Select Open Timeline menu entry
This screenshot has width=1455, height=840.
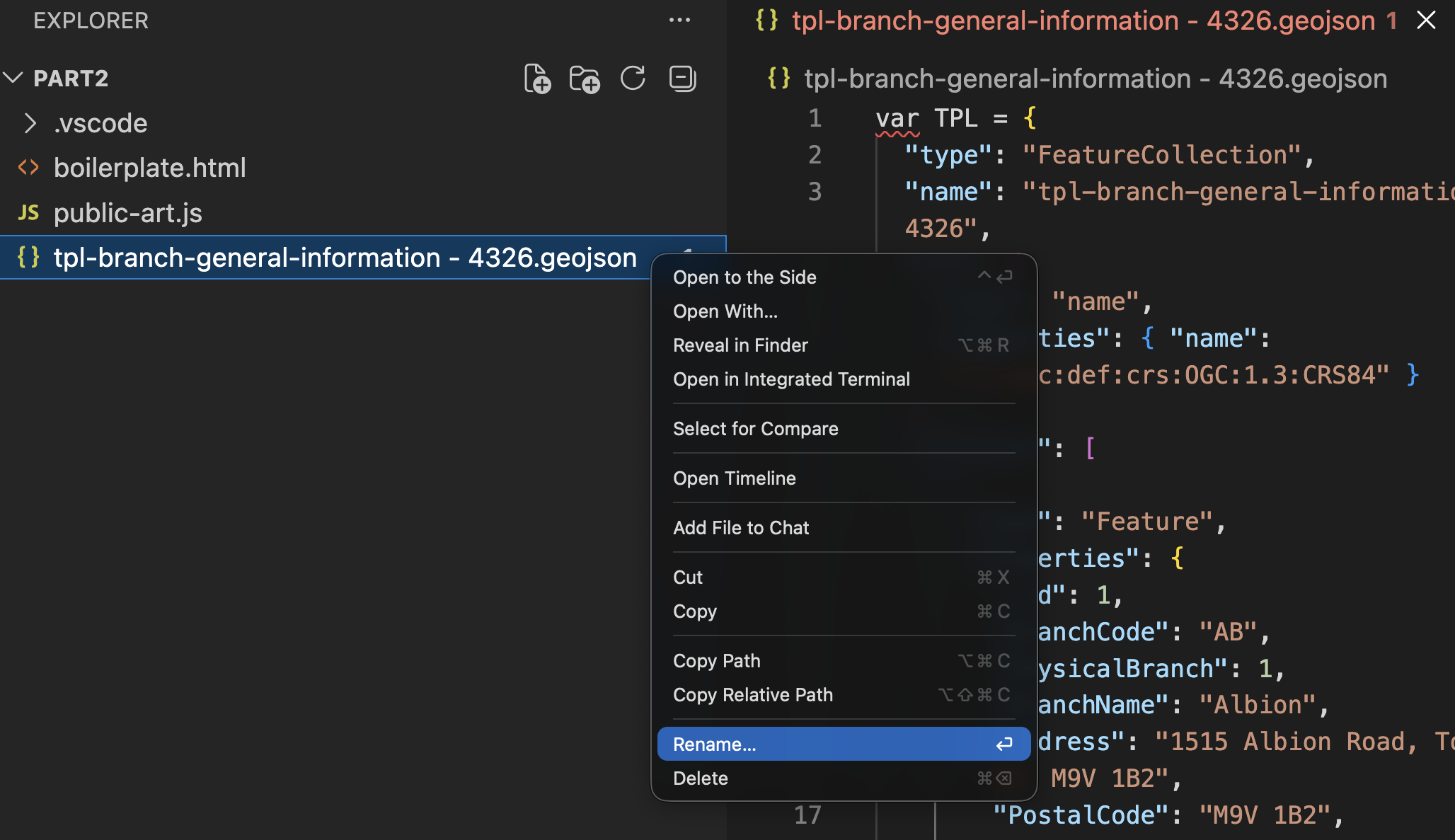pos(844,478)
